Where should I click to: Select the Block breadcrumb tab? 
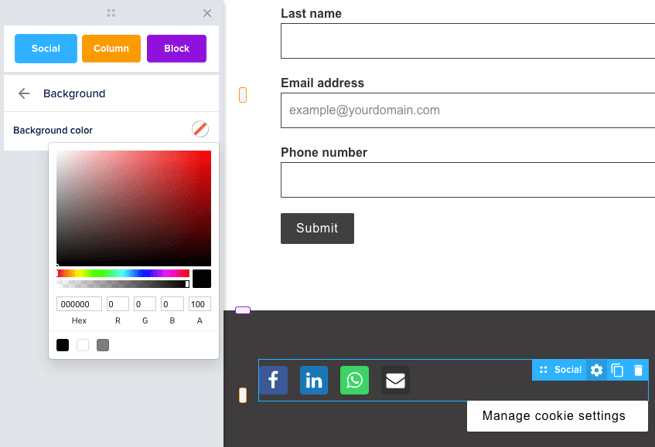coord(176,49)
